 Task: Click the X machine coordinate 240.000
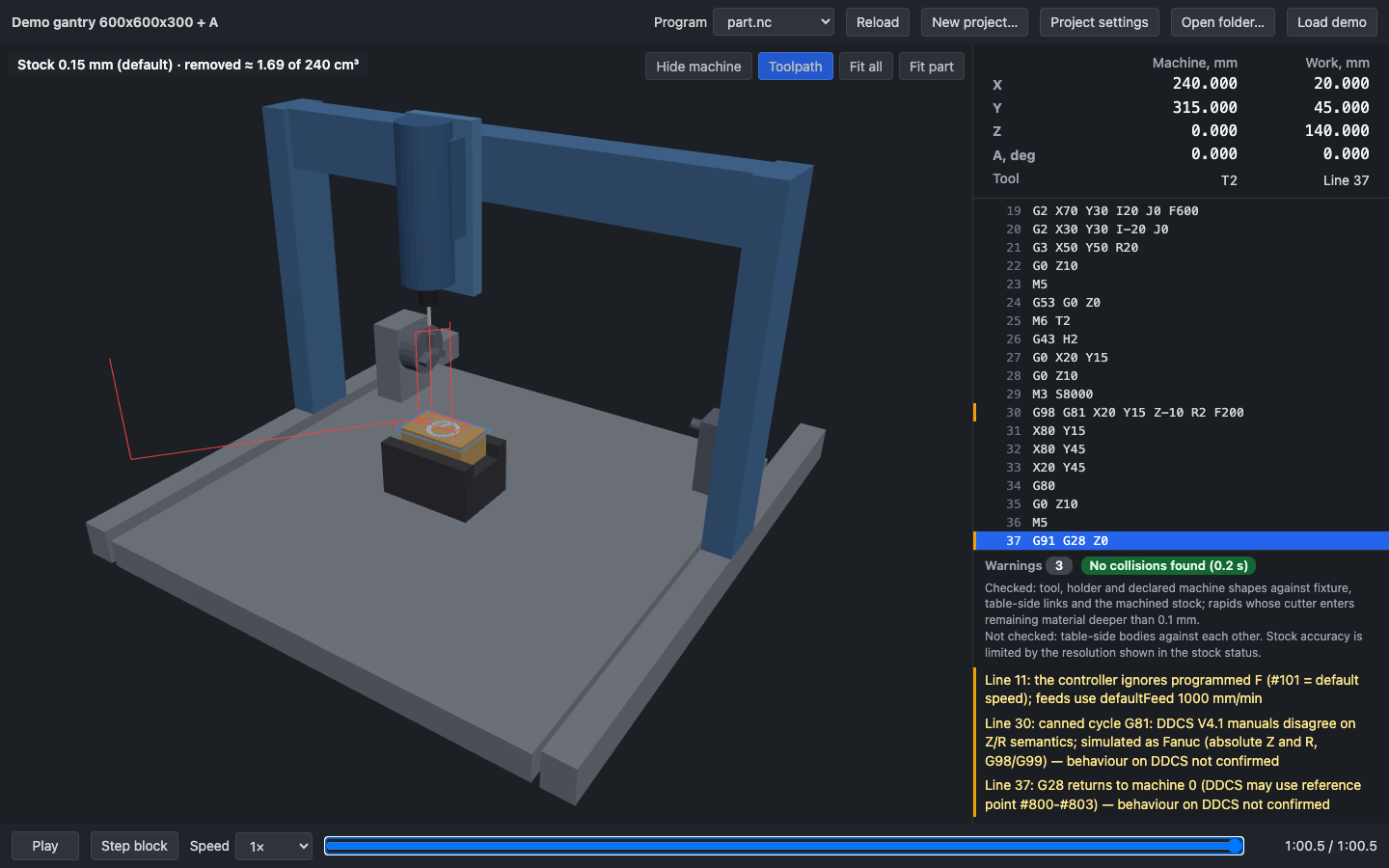tap(1205, 84)
